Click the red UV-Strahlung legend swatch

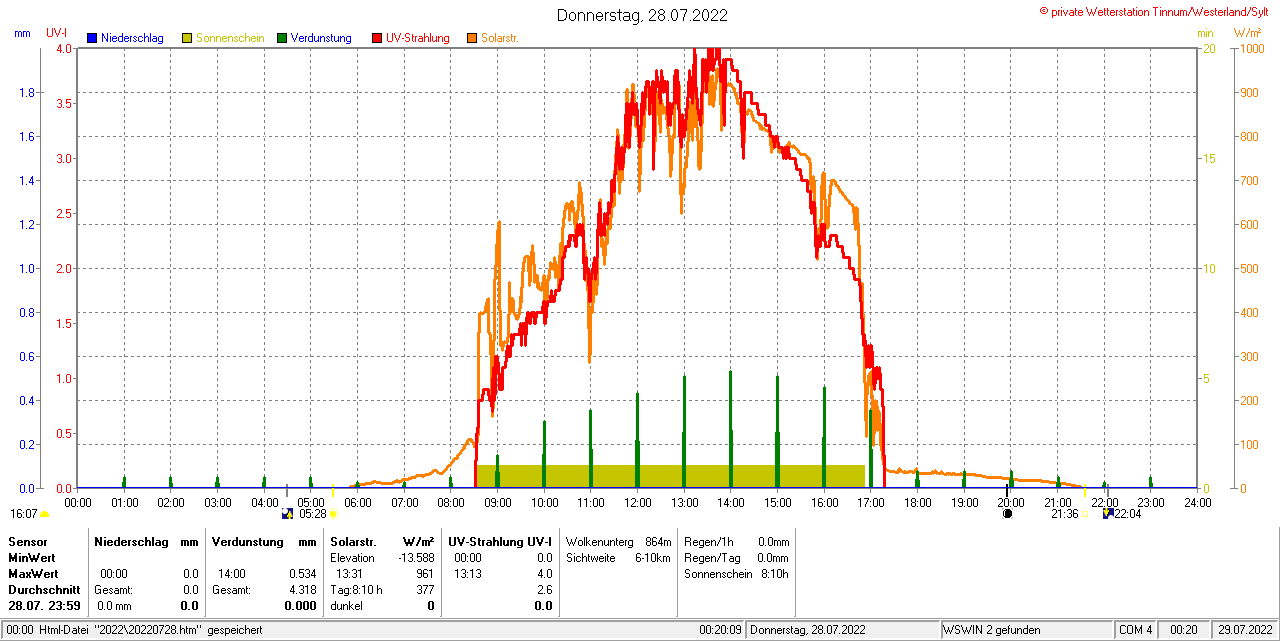tap(377, 38)
